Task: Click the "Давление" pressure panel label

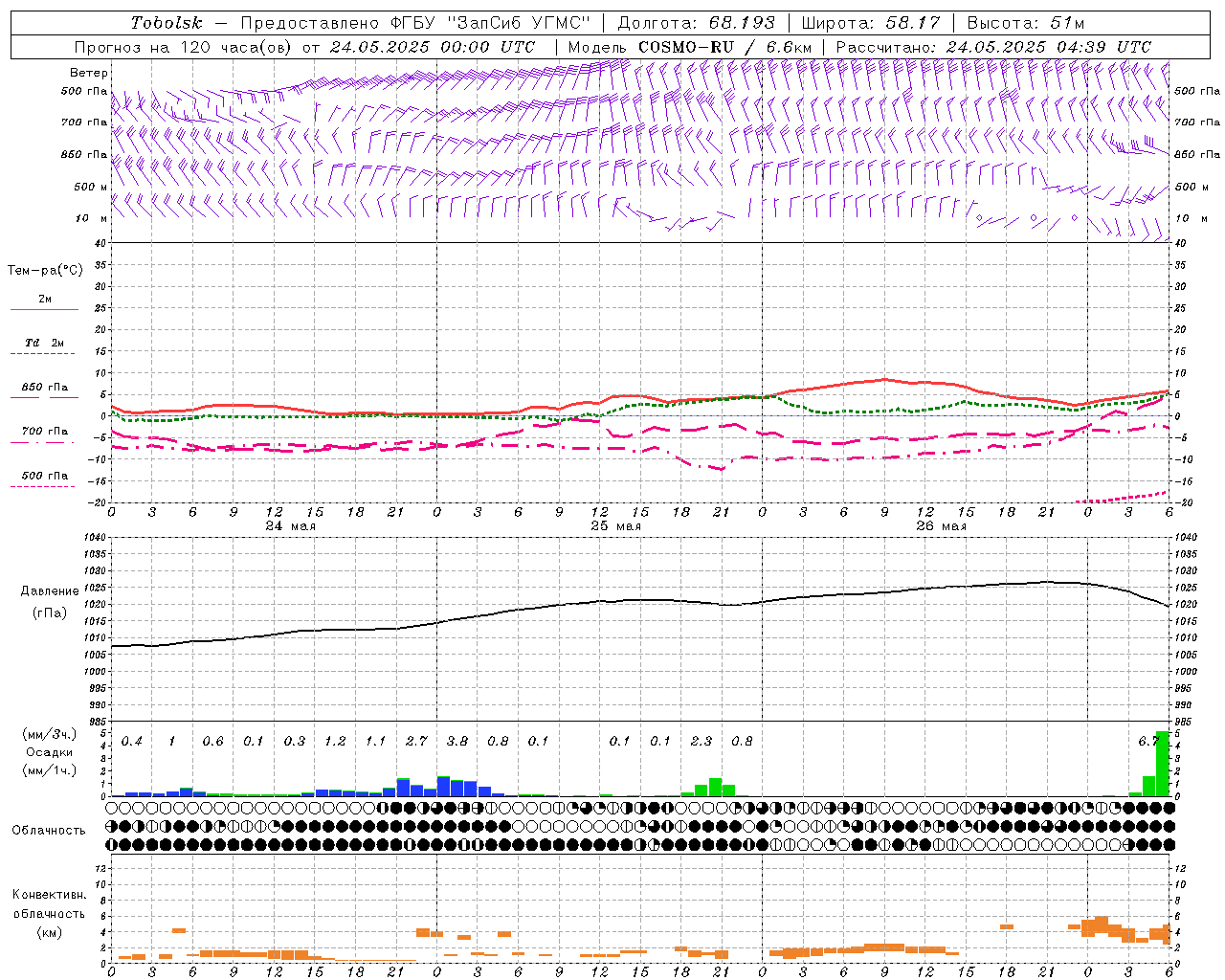Action: pos(50,591)
